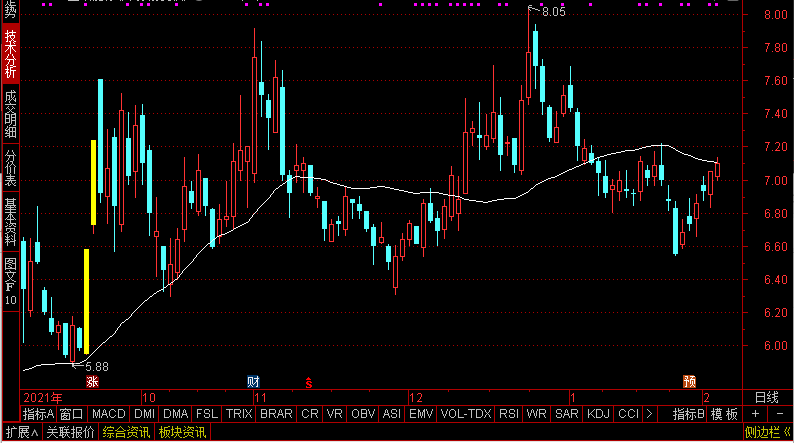
Task: Switch to the 综合资讯 tab
Action: (x=126, y=432)
